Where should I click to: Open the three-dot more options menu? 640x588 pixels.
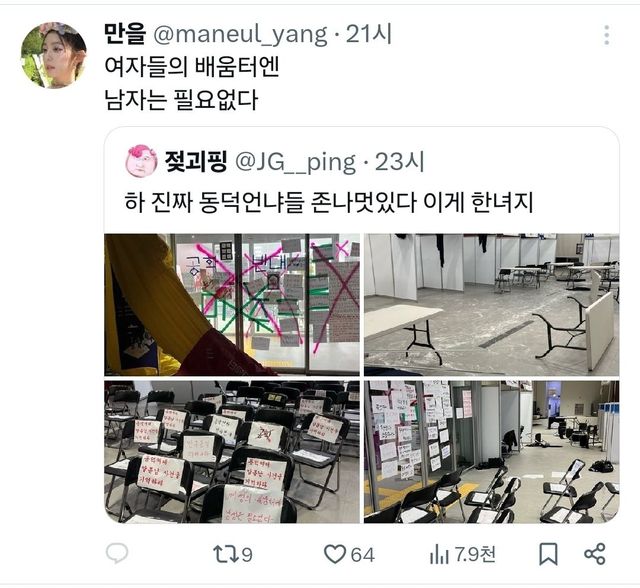coord(607,35)
